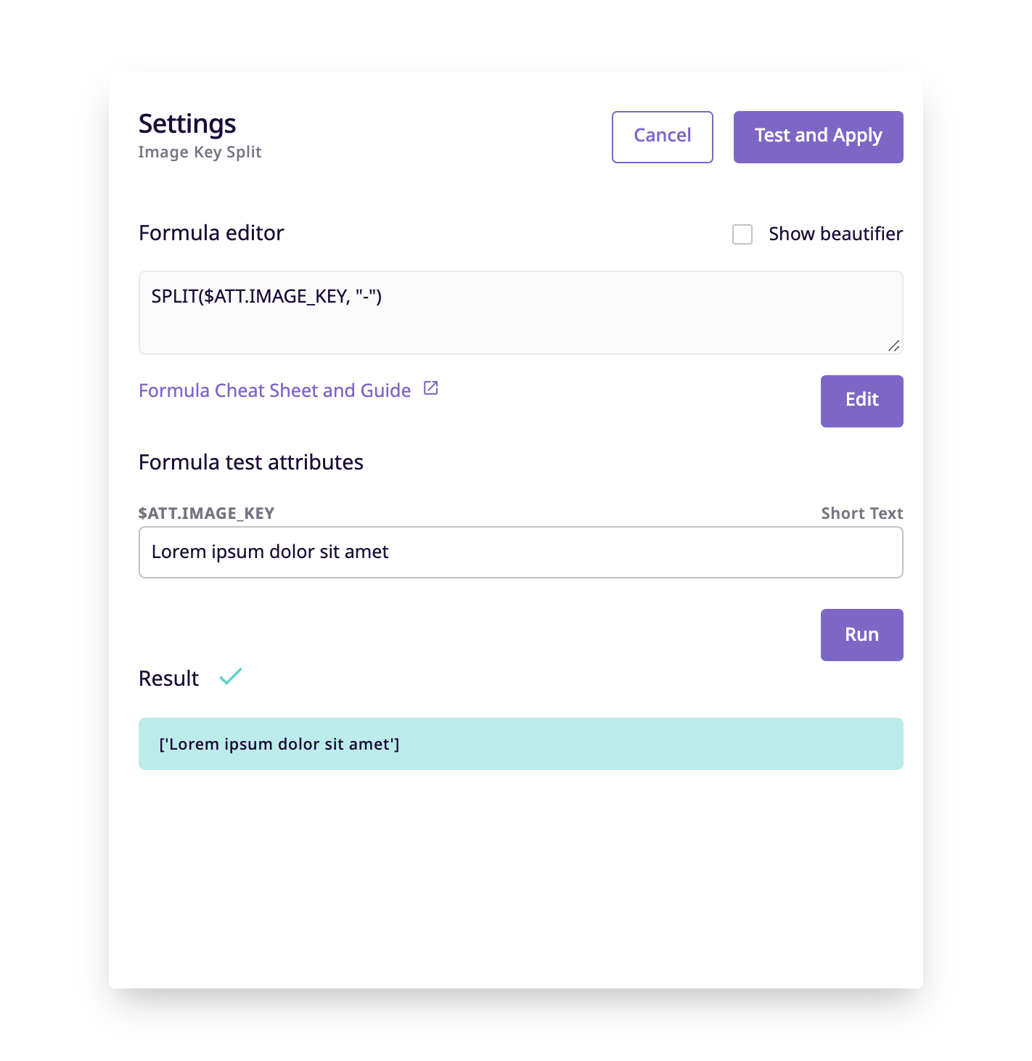This screenshot has width=1032, height=1061.
Task: Enable the Show beautifier checkbox
Action: coord(742,234)
